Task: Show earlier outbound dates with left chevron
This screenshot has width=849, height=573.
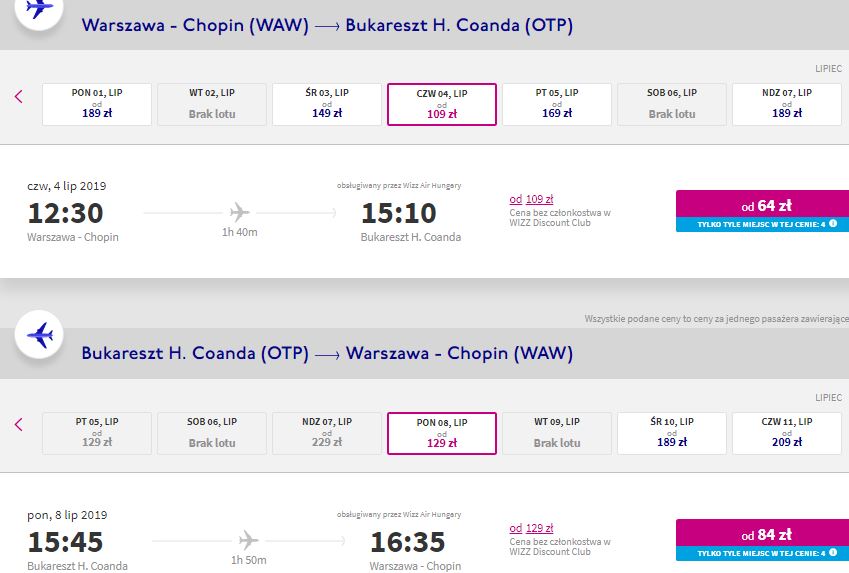Action: (19, 97)
